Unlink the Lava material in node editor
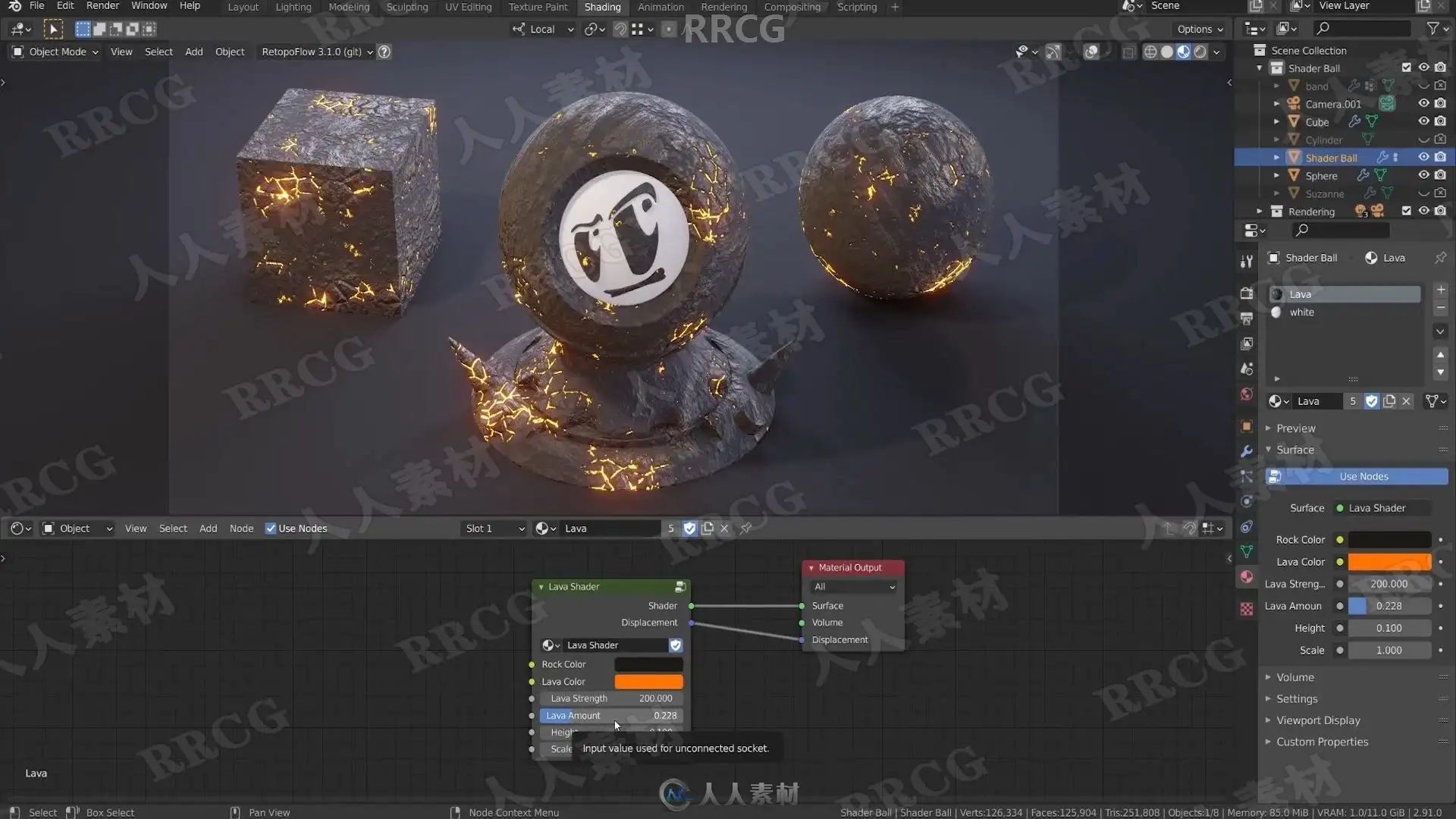The height and width of the screenshot is (819, 1456). (x=724, y=529)
